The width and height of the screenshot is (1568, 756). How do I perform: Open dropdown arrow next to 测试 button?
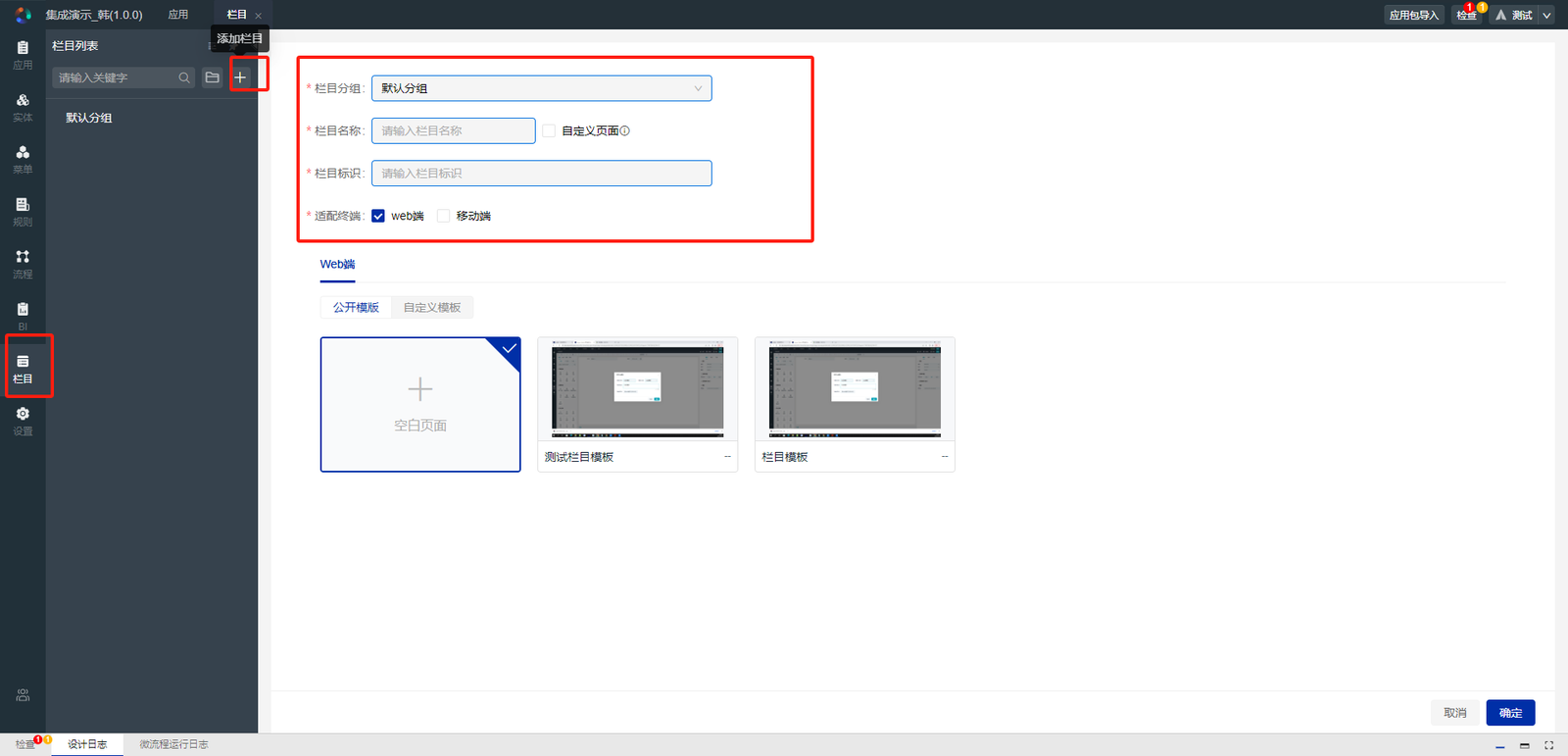[x=1546, y=15]
